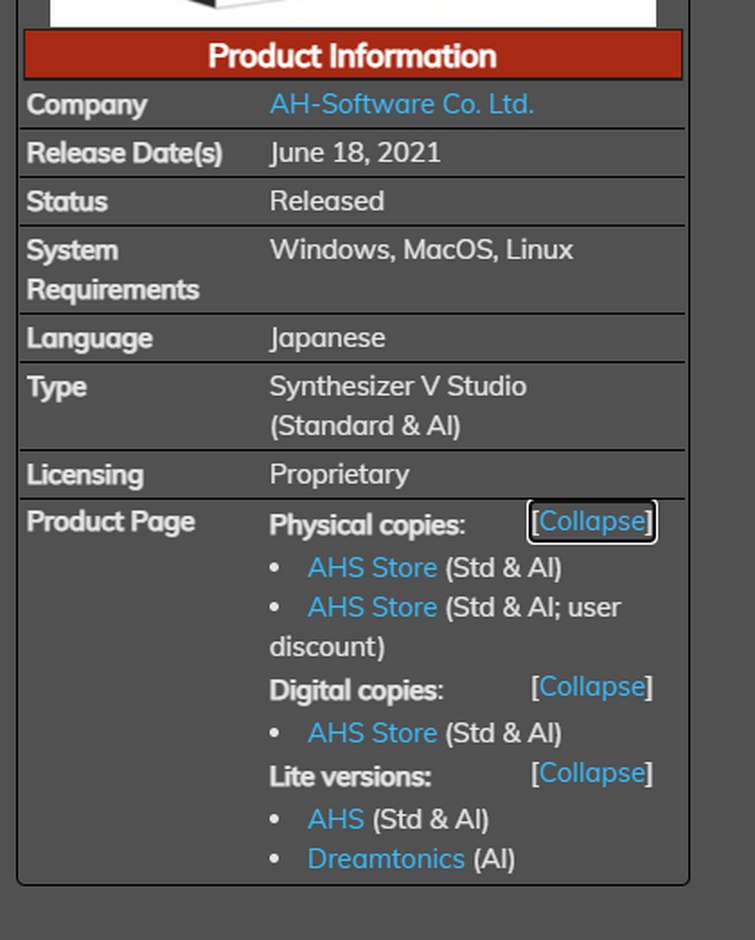This screenshot has height=940, width=755.
Task: Click the Release Date(s) row label
Action: coord(125,153)
